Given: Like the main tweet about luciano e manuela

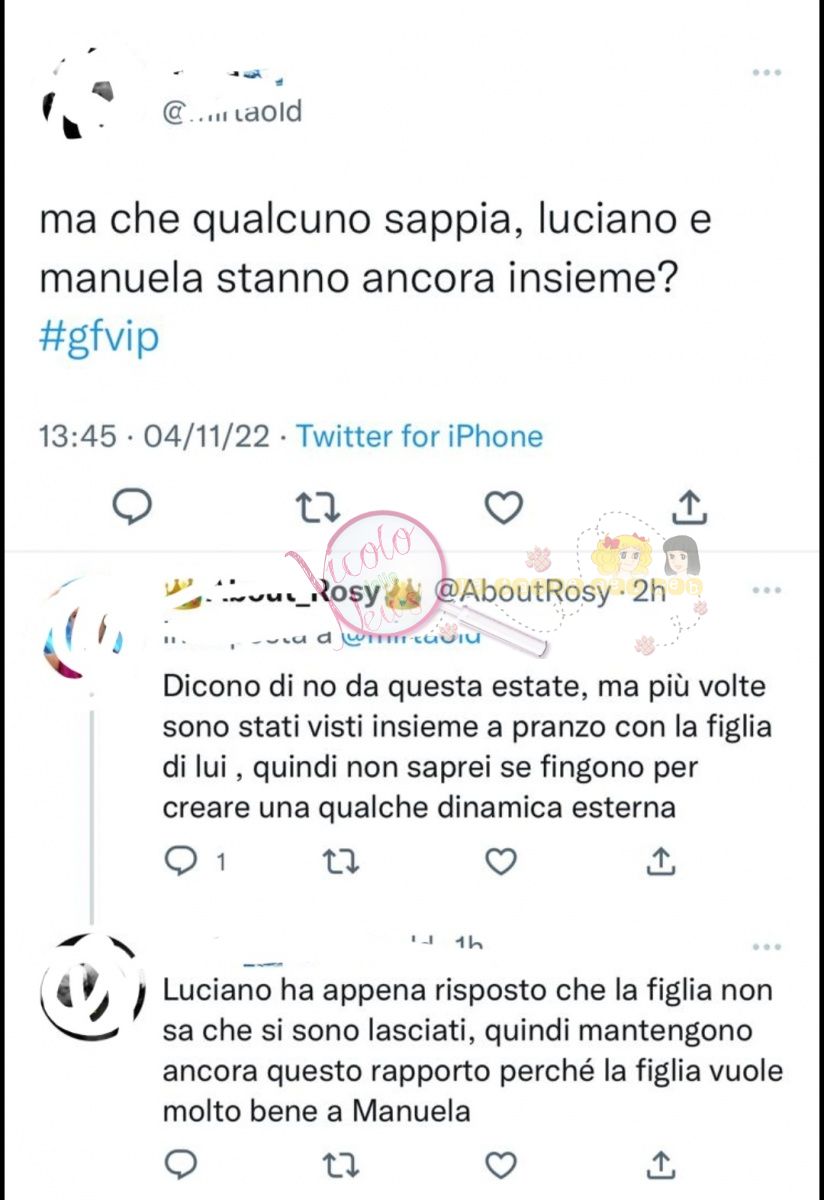Looking at the screenshot, I should tap(503, 510).
